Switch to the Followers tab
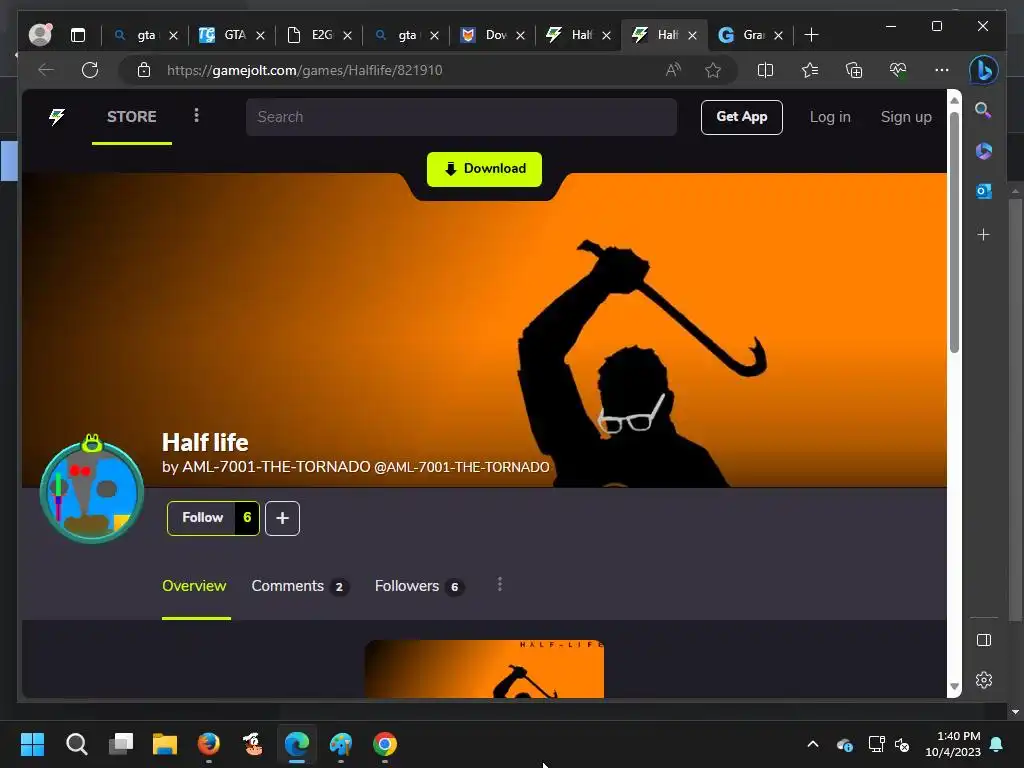Screen dimensions: 1024x768 (x=419, y=586)
